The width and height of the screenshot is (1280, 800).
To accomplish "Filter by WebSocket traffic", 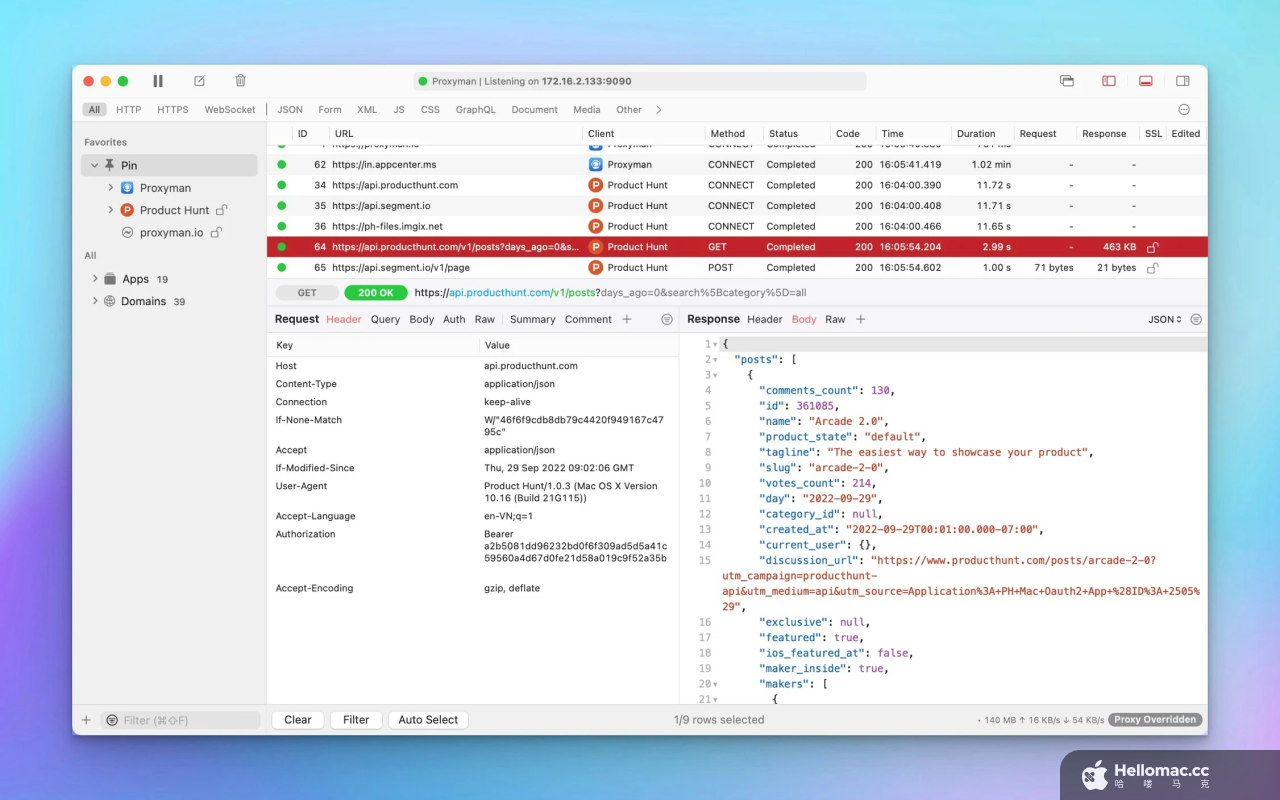I will [x=230, y=110].
